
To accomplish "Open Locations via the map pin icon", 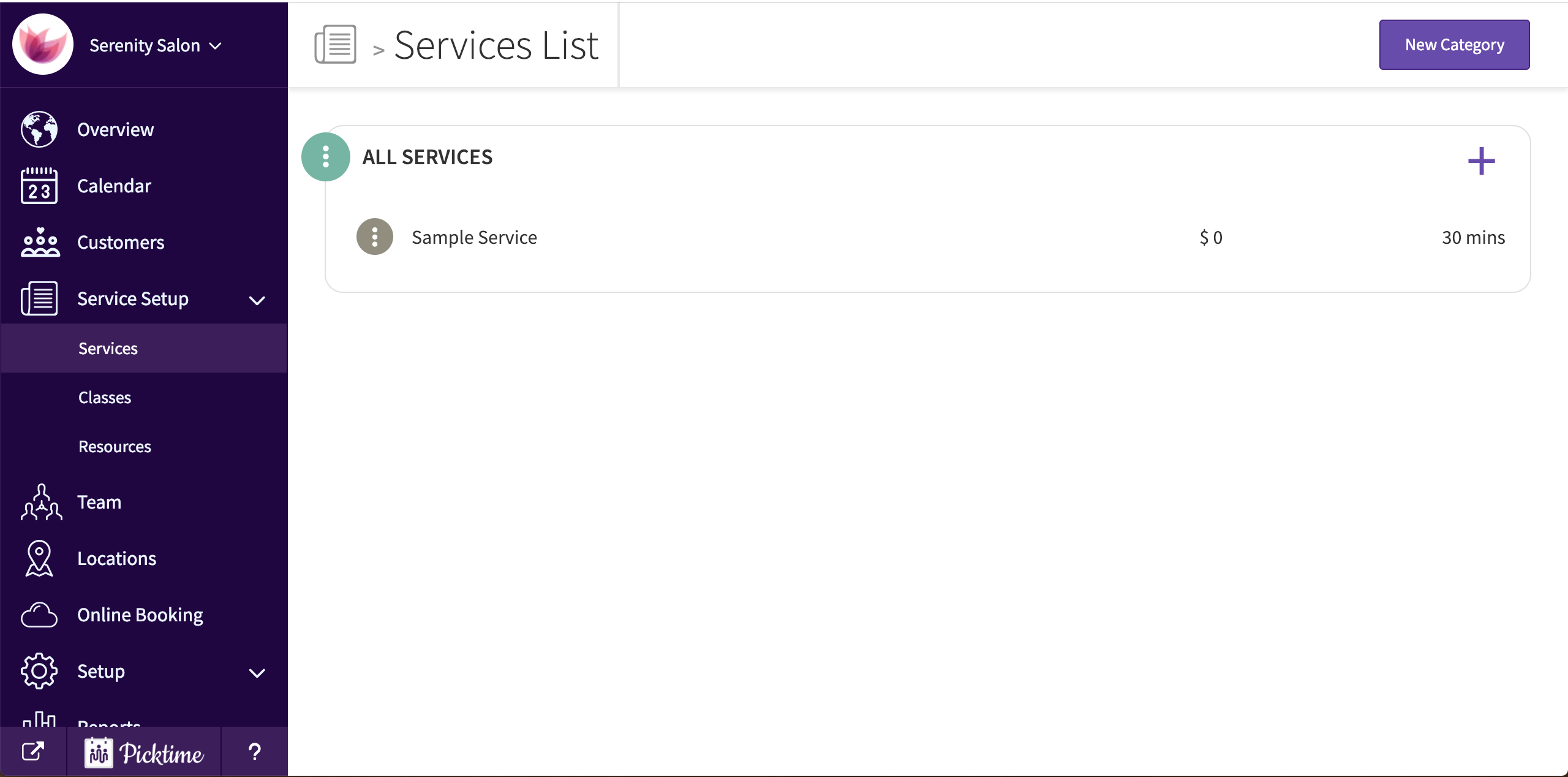I will [x=39, y=558].
